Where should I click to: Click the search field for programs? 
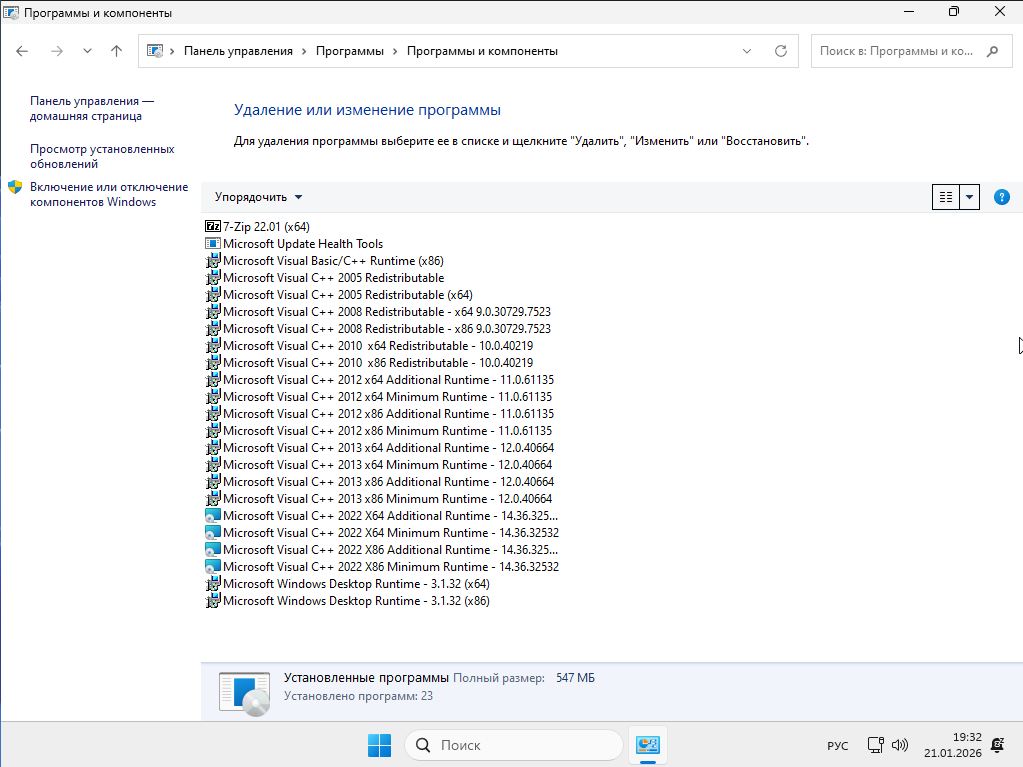pyautogui.click(x=895, y=51)
